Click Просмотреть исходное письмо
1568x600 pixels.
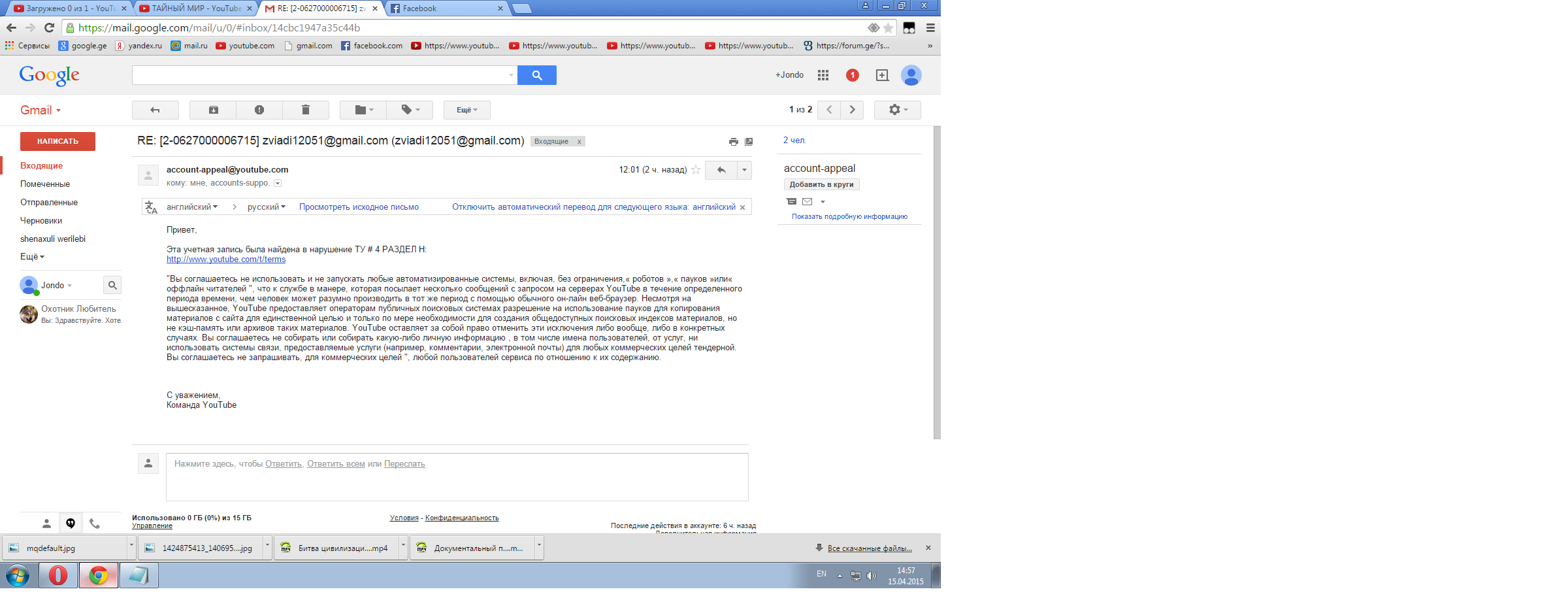pos(359,207)
